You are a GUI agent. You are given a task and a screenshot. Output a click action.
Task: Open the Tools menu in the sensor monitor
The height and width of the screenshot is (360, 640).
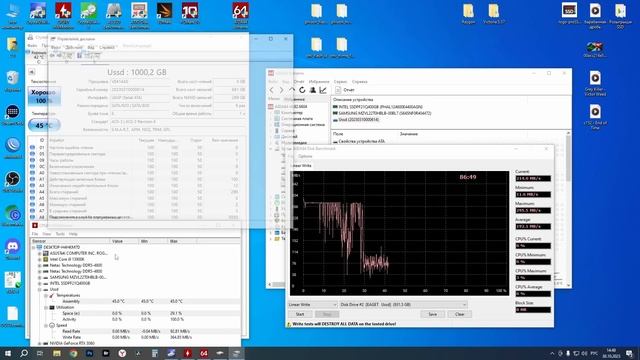point(60,234)
